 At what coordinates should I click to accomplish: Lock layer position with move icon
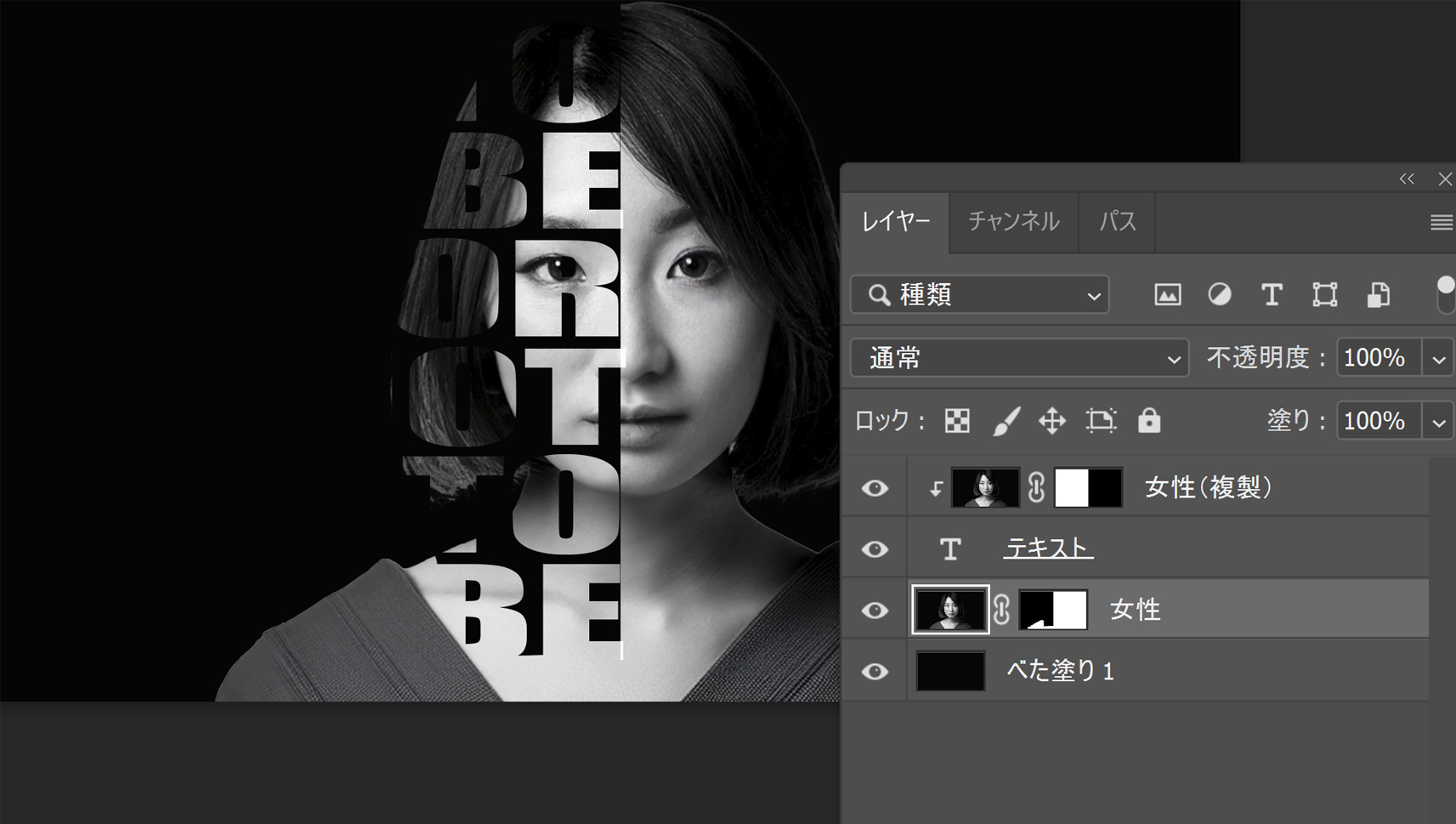coord(1052,421)
